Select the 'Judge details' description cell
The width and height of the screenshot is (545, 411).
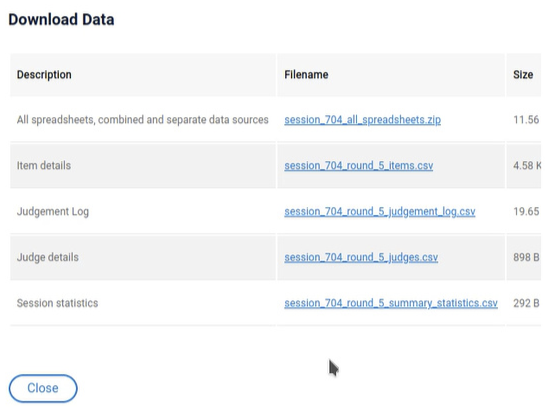click(x=143, y=257)
